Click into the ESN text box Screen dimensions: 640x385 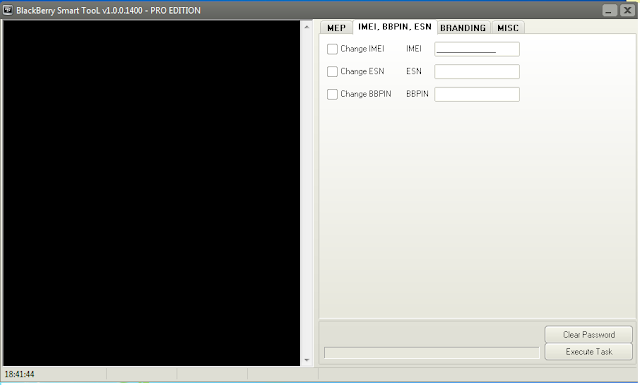477,71
